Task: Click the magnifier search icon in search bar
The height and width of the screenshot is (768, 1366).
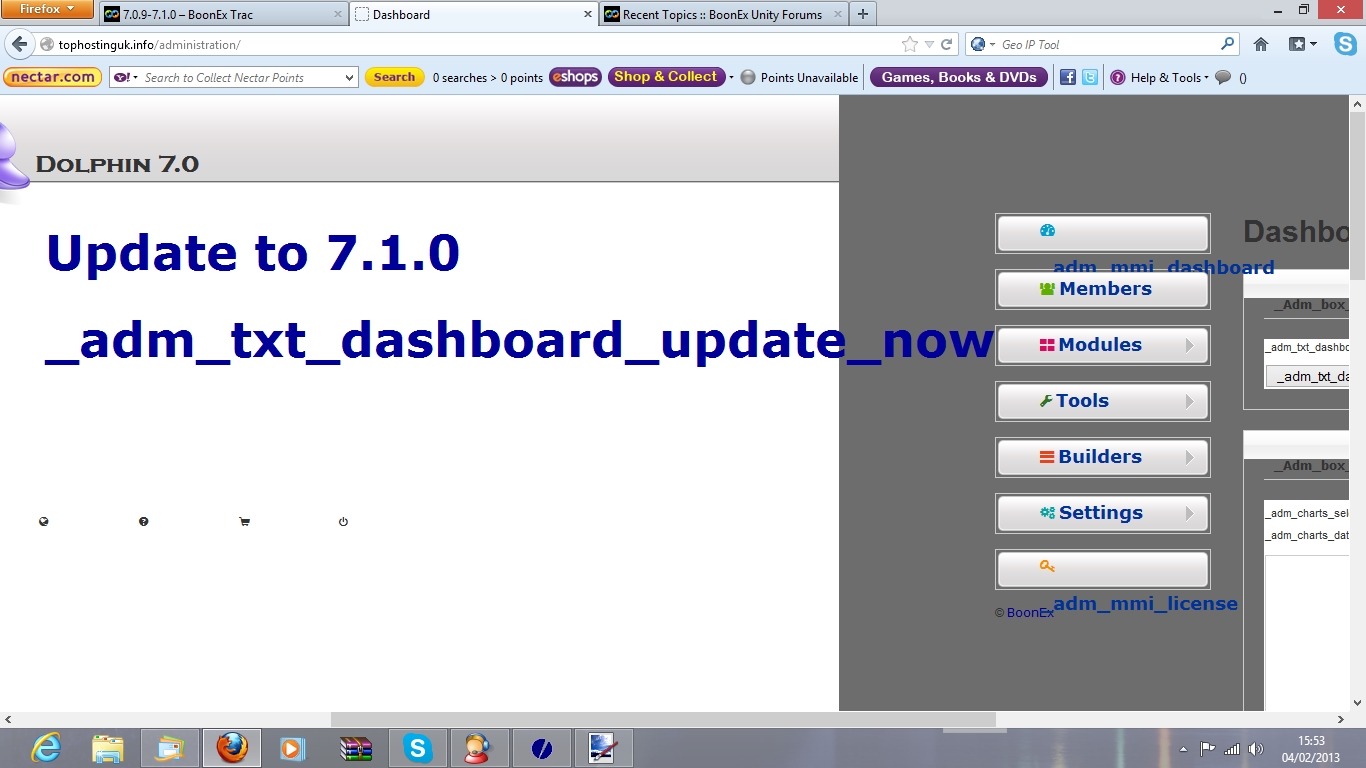Action: [x=1228, y=45]
